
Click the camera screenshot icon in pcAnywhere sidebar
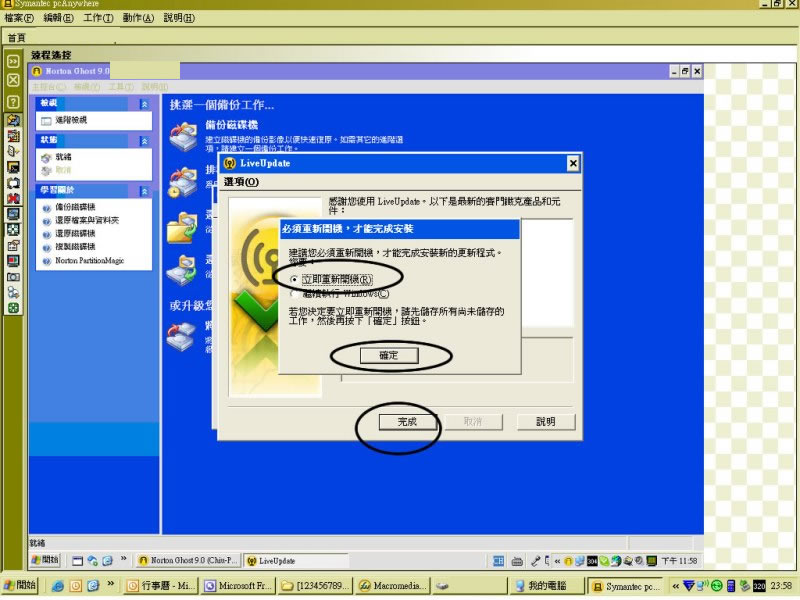[13, 277]
